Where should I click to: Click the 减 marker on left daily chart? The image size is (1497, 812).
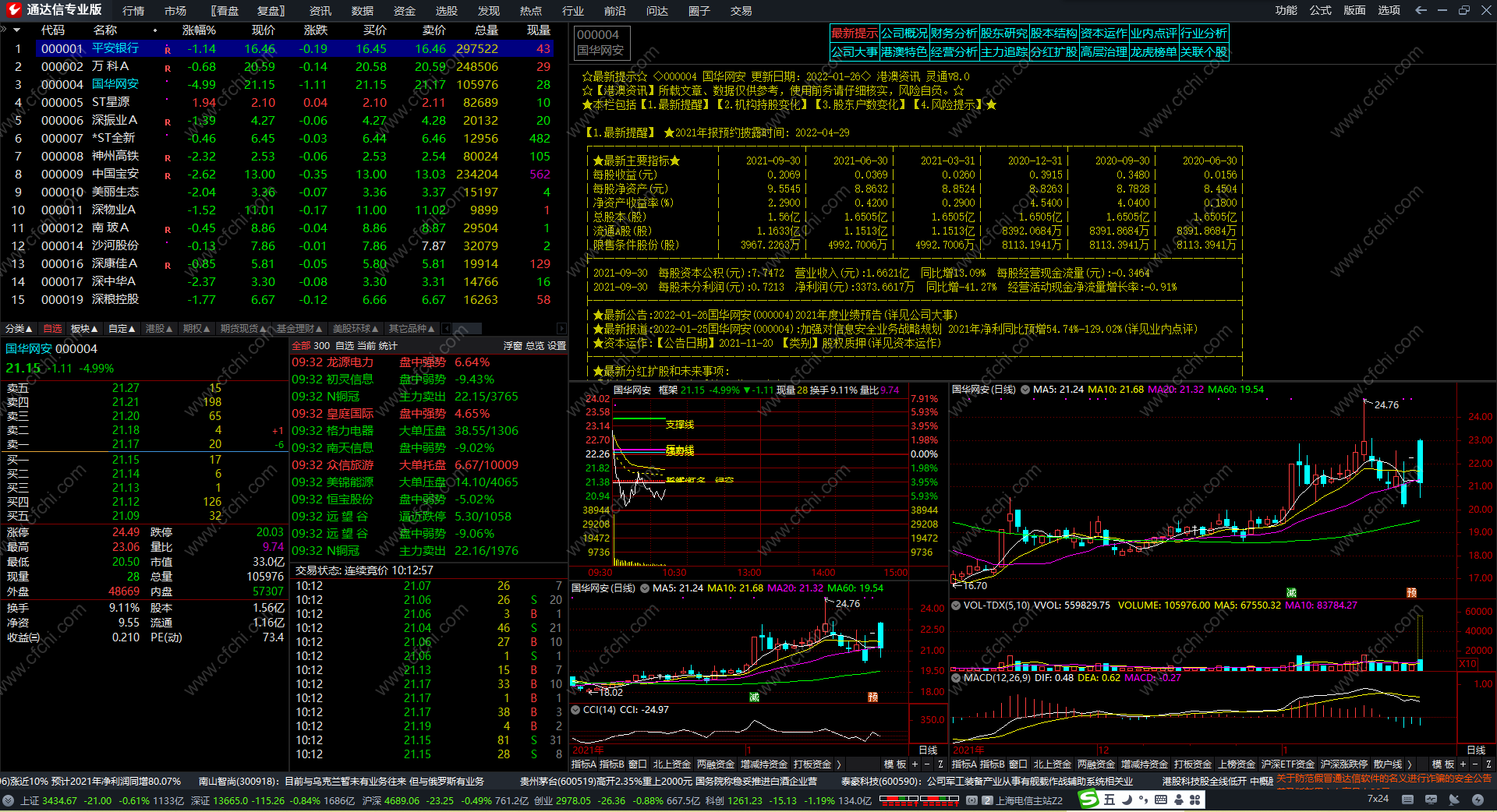tap(754, 697)
